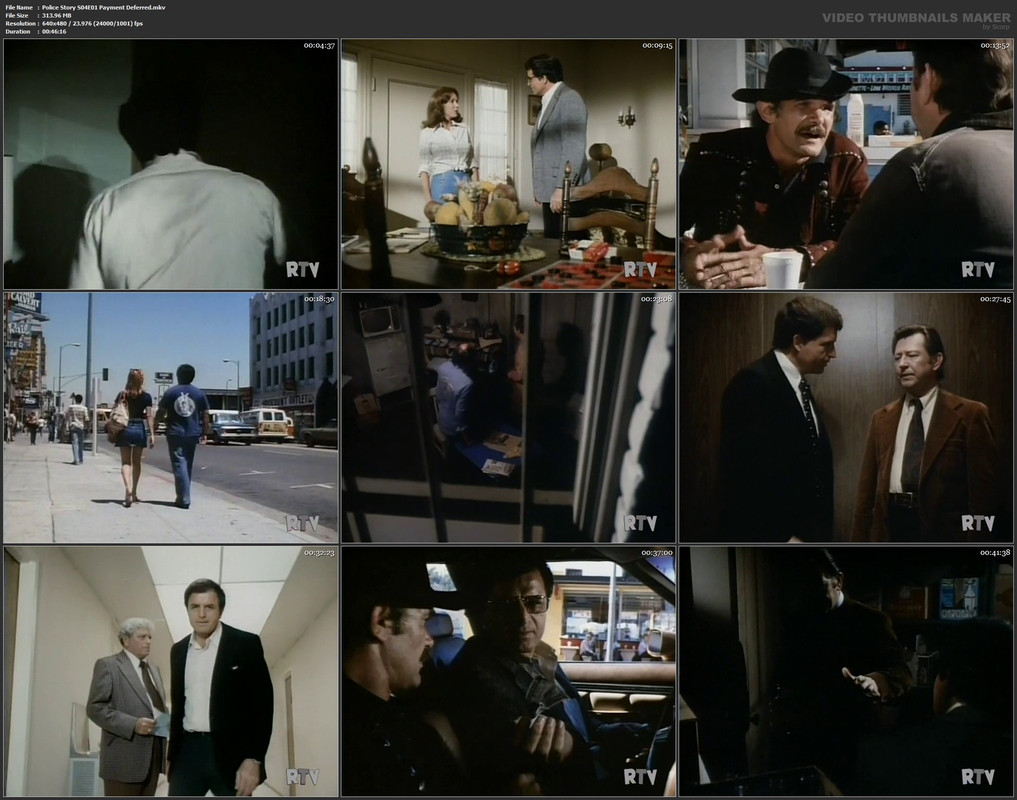Screen dimensions: 1017x800
Task: Open the thumbnail at 00:23:08
Action: (508, 417)
